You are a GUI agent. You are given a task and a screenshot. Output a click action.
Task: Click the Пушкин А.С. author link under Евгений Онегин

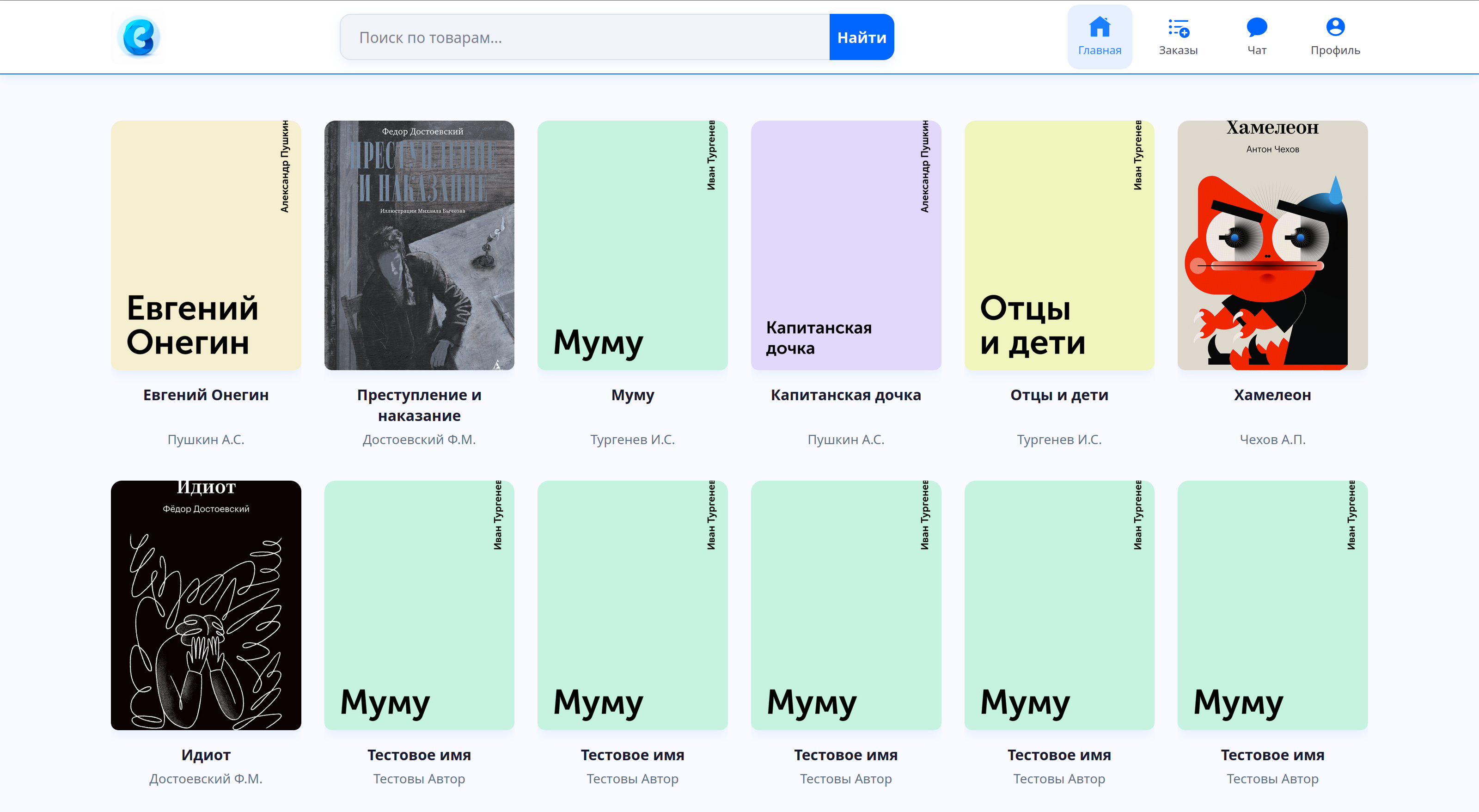pos(206,440)
